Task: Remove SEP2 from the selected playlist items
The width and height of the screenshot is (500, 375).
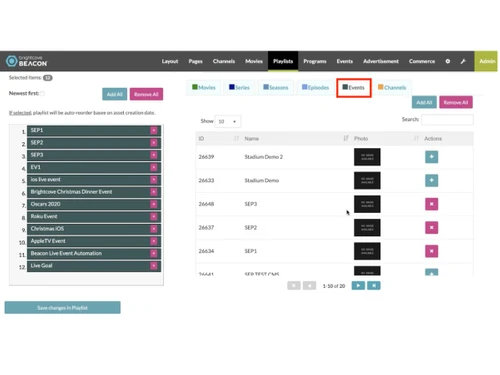Action: click(x=154, y=143)
